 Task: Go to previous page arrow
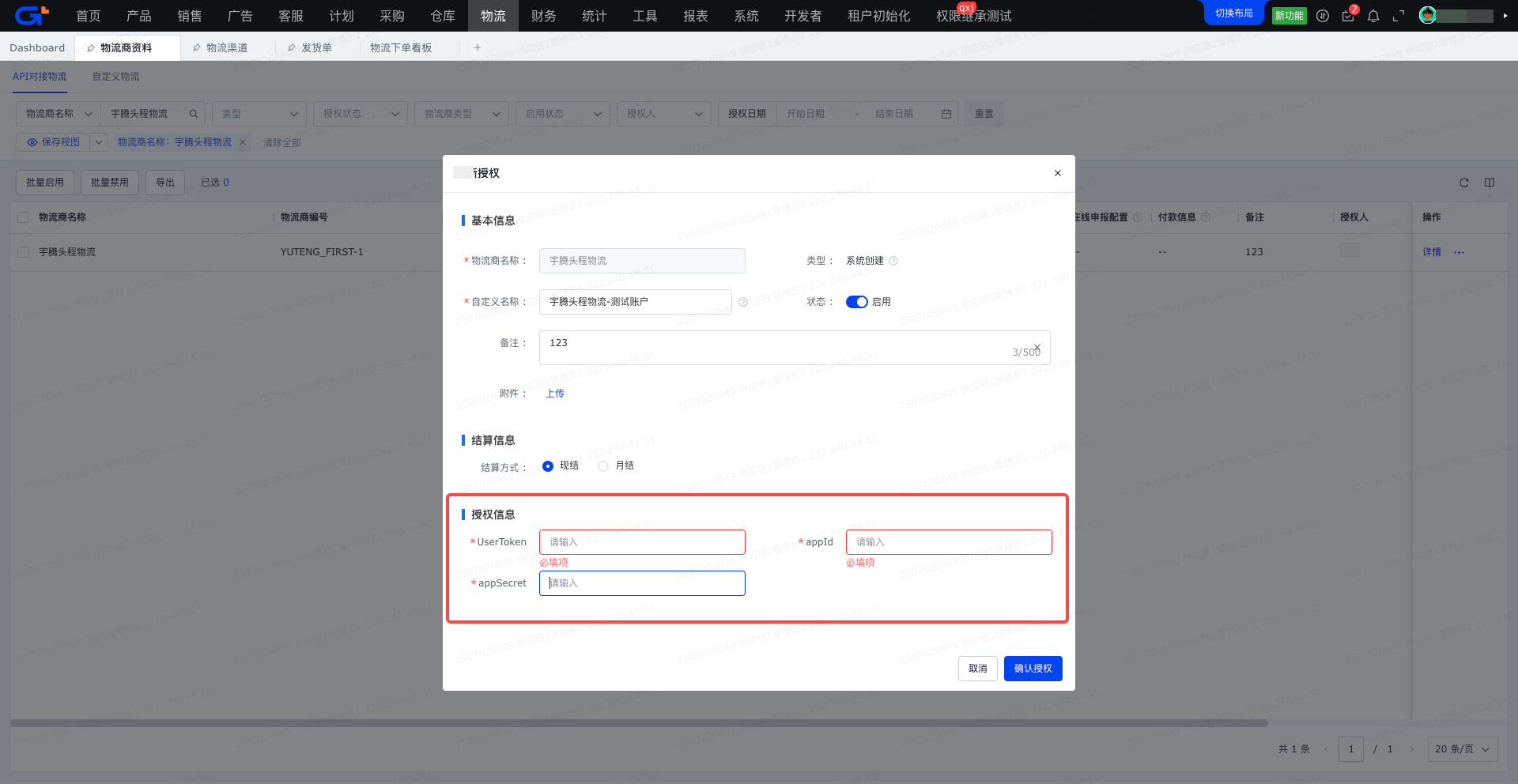point(1326,749)
